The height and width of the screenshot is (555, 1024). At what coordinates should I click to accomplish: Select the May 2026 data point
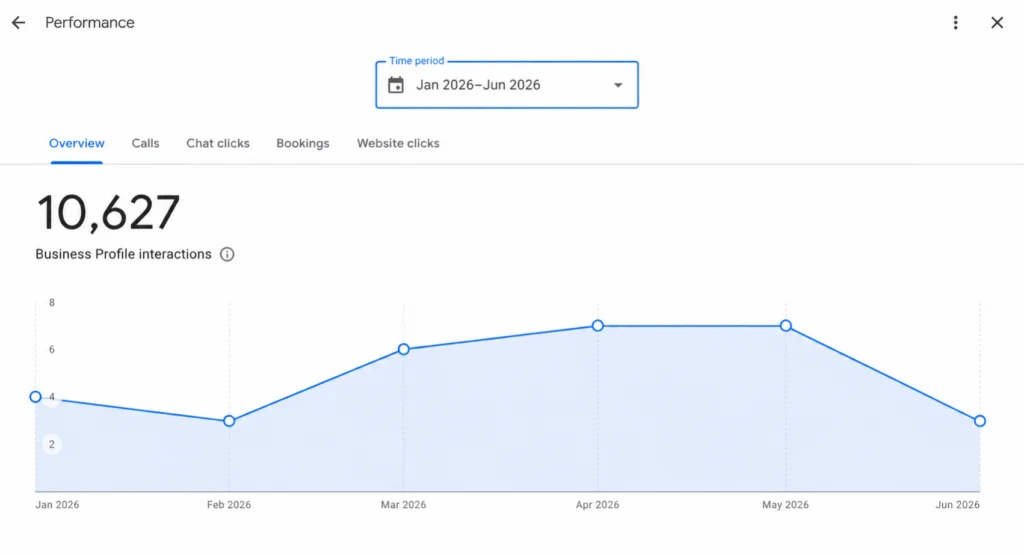tap(786, 326)
